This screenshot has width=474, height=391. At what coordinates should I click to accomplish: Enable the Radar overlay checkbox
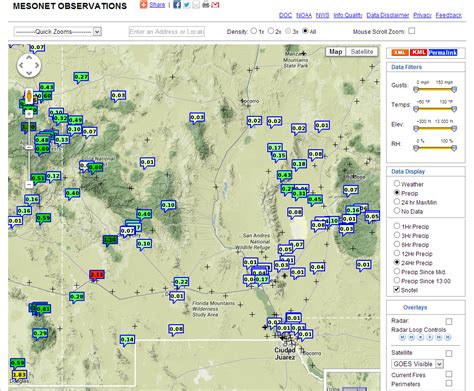click(x=449, y=321)
